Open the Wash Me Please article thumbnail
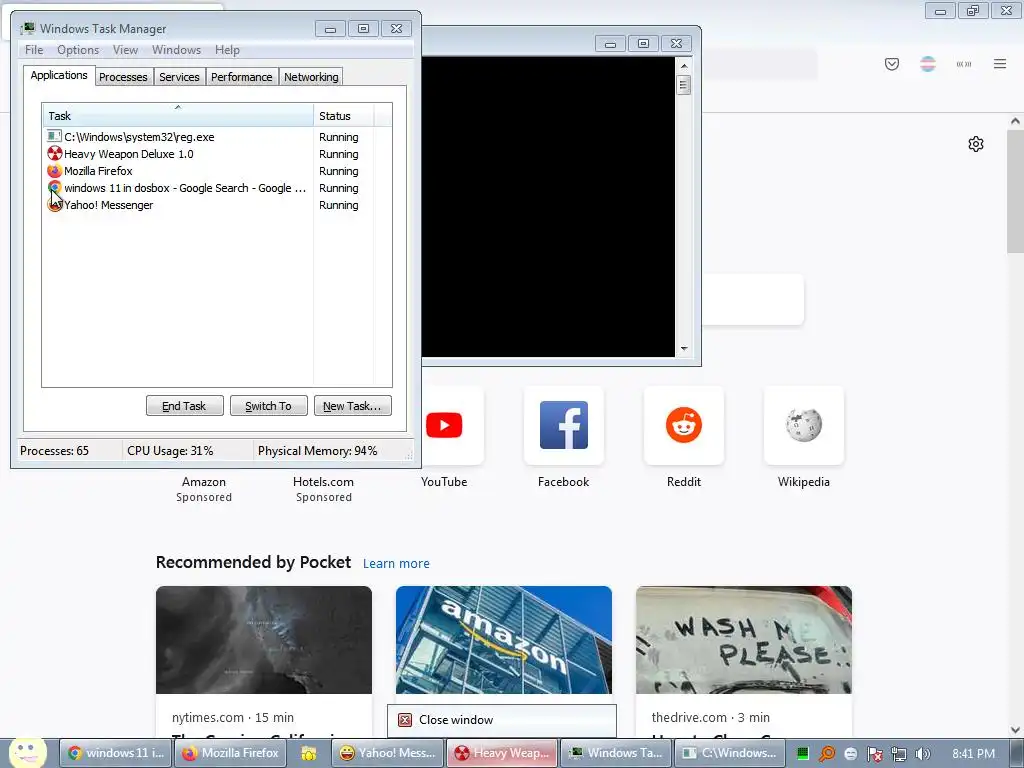The image size is (1024, 768). click(x=744, y=640)
